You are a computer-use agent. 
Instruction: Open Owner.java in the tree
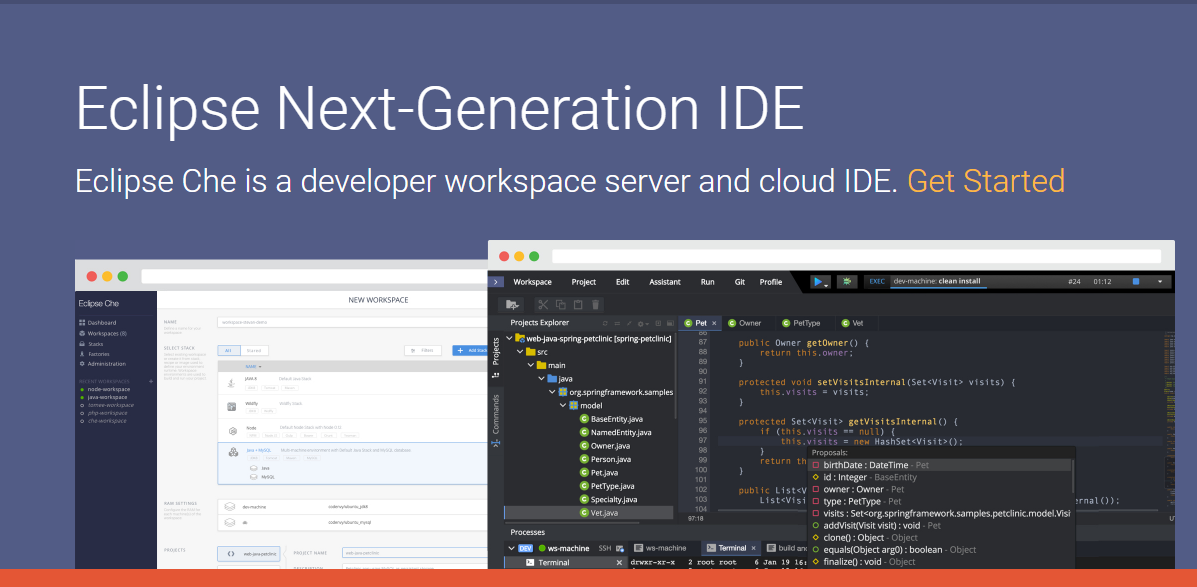(x=605, y=446)
